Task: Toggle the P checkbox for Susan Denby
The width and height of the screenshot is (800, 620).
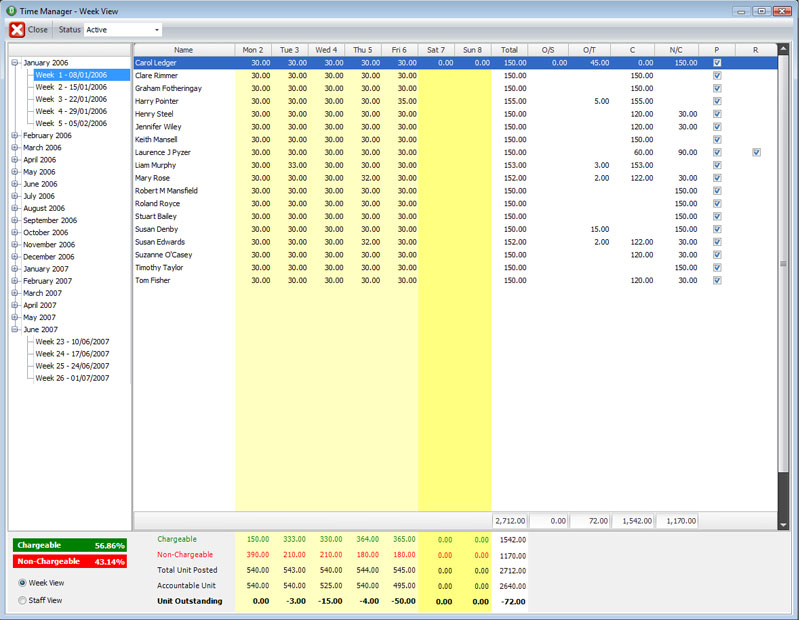Action: click(717, 229)
